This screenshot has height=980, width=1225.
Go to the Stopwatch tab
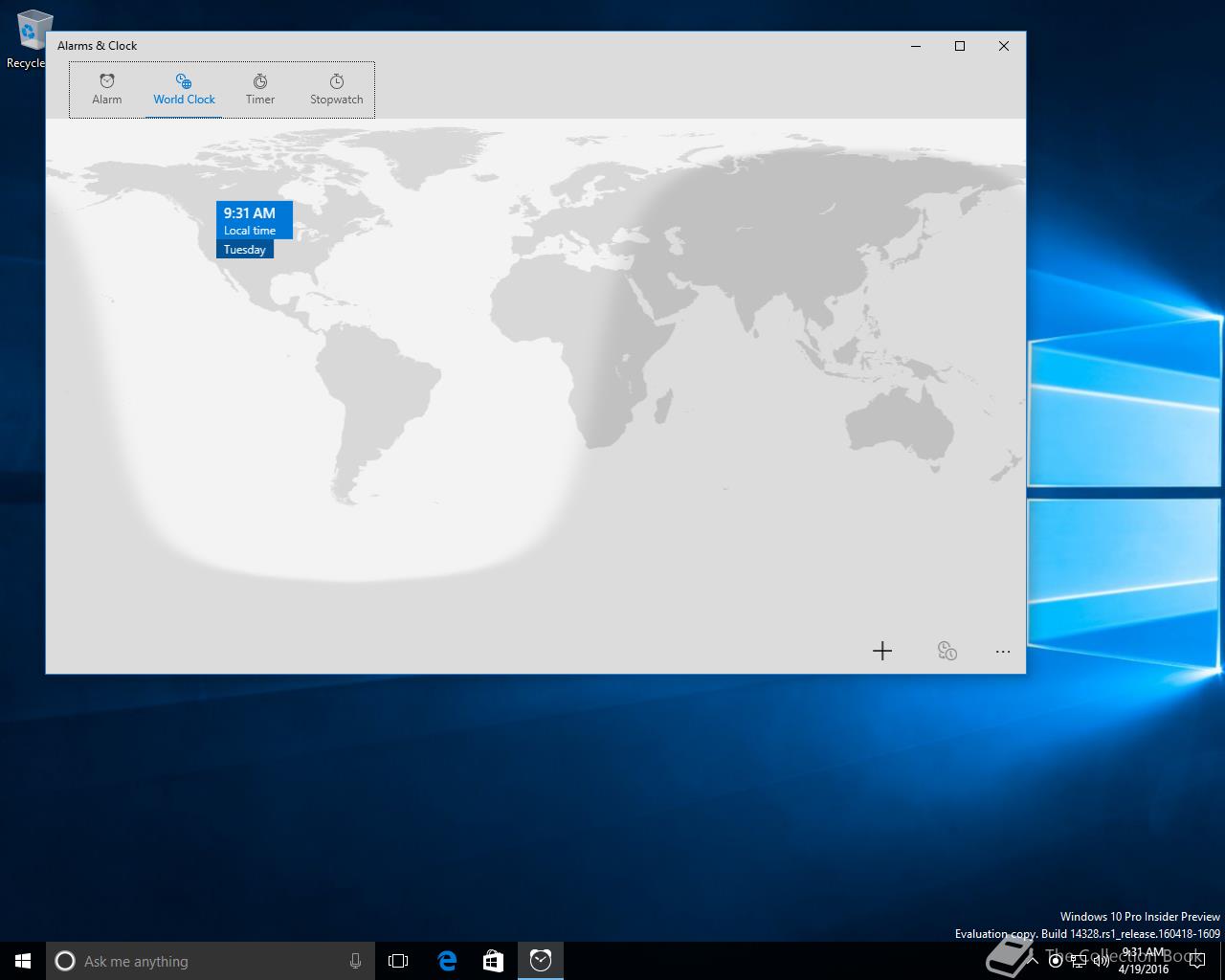coord(336,90)
